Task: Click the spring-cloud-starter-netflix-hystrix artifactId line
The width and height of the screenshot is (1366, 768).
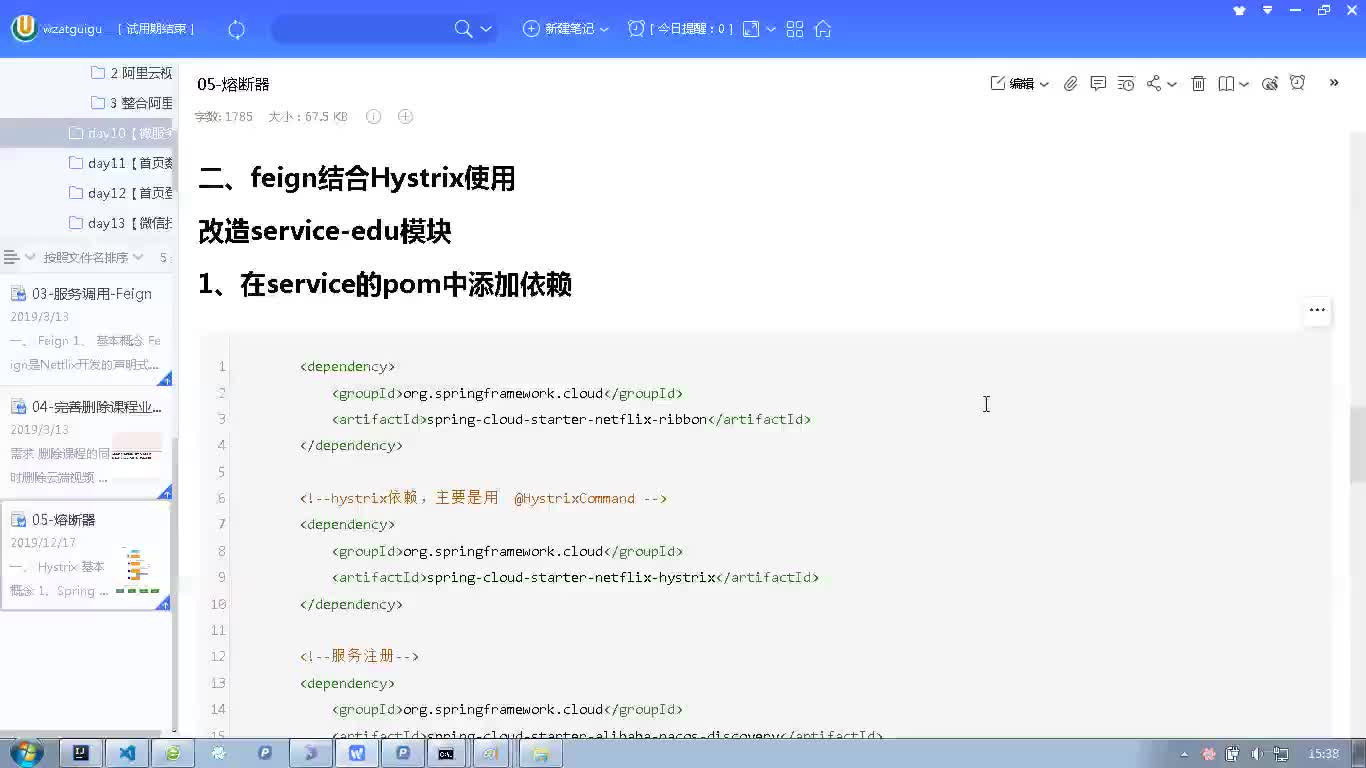Action: (x=575, y=578)
